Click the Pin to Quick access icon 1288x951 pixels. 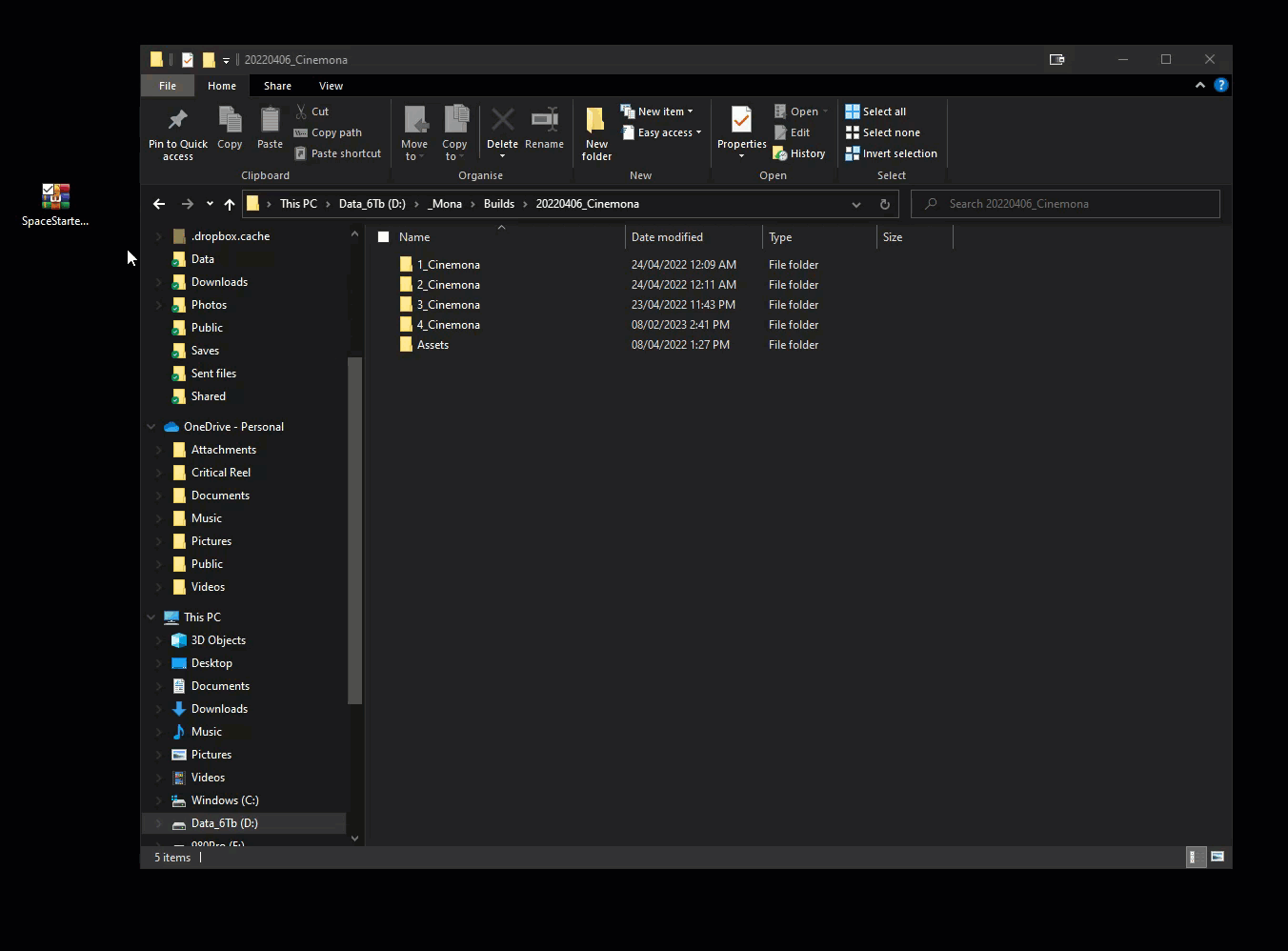pos(177,121)
